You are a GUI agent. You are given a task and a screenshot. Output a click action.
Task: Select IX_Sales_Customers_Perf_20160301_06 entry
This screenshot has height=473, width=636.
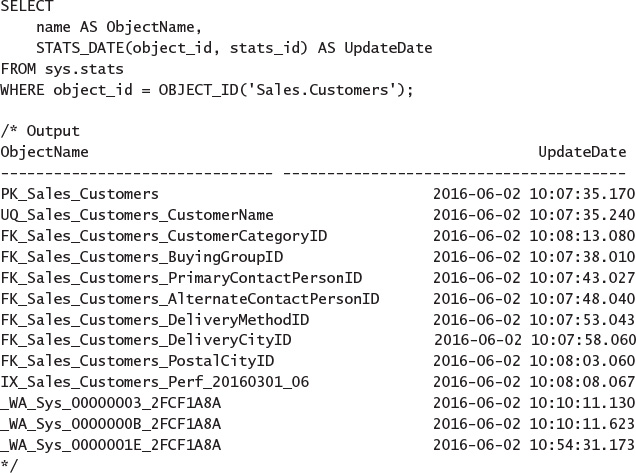tap(155, 382)
